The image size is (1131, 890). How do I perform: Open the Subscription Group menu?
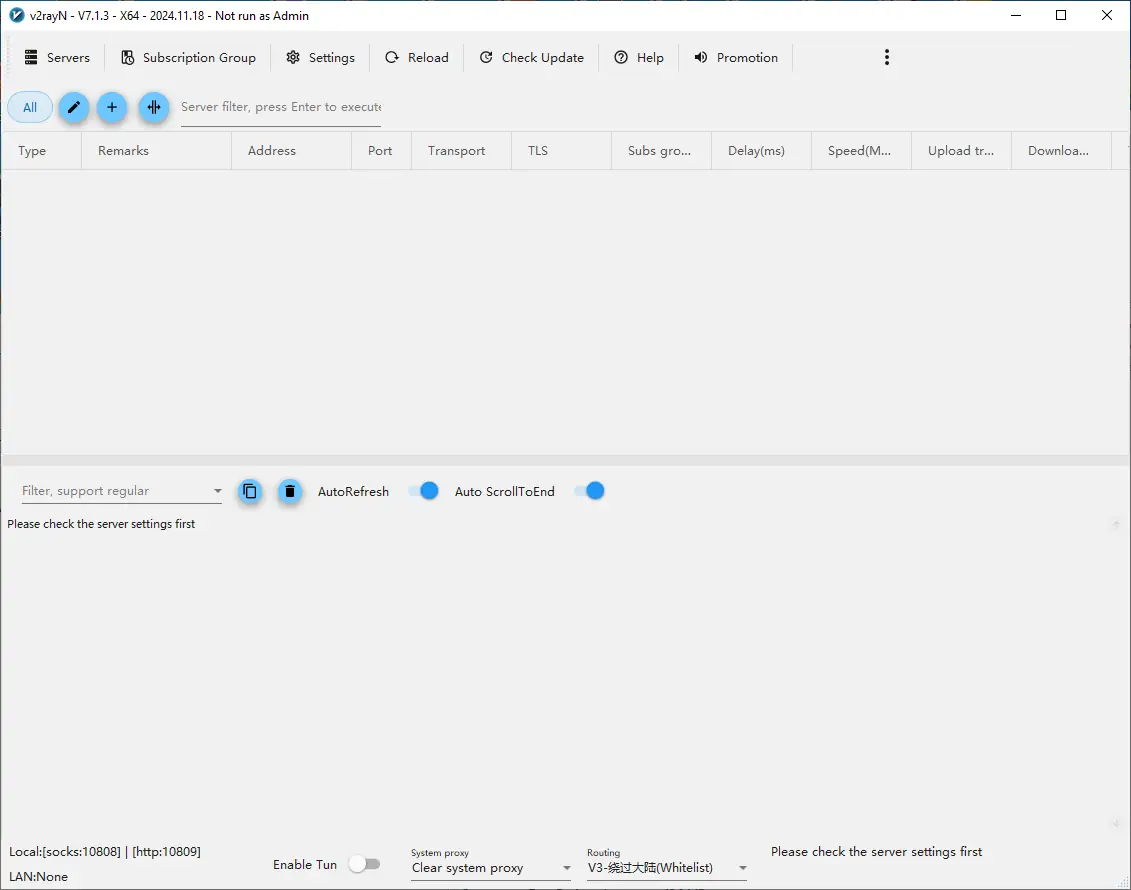[188, 58]
